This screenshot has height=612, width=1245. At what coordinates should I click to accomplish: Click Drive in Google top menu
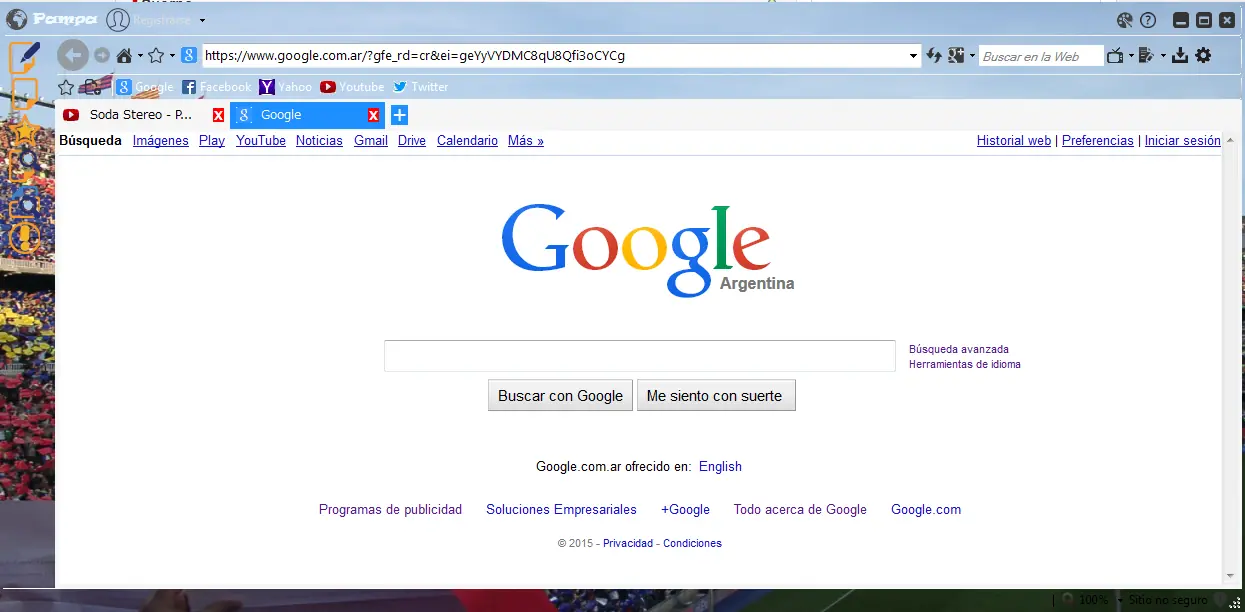[x=412, y=141]
